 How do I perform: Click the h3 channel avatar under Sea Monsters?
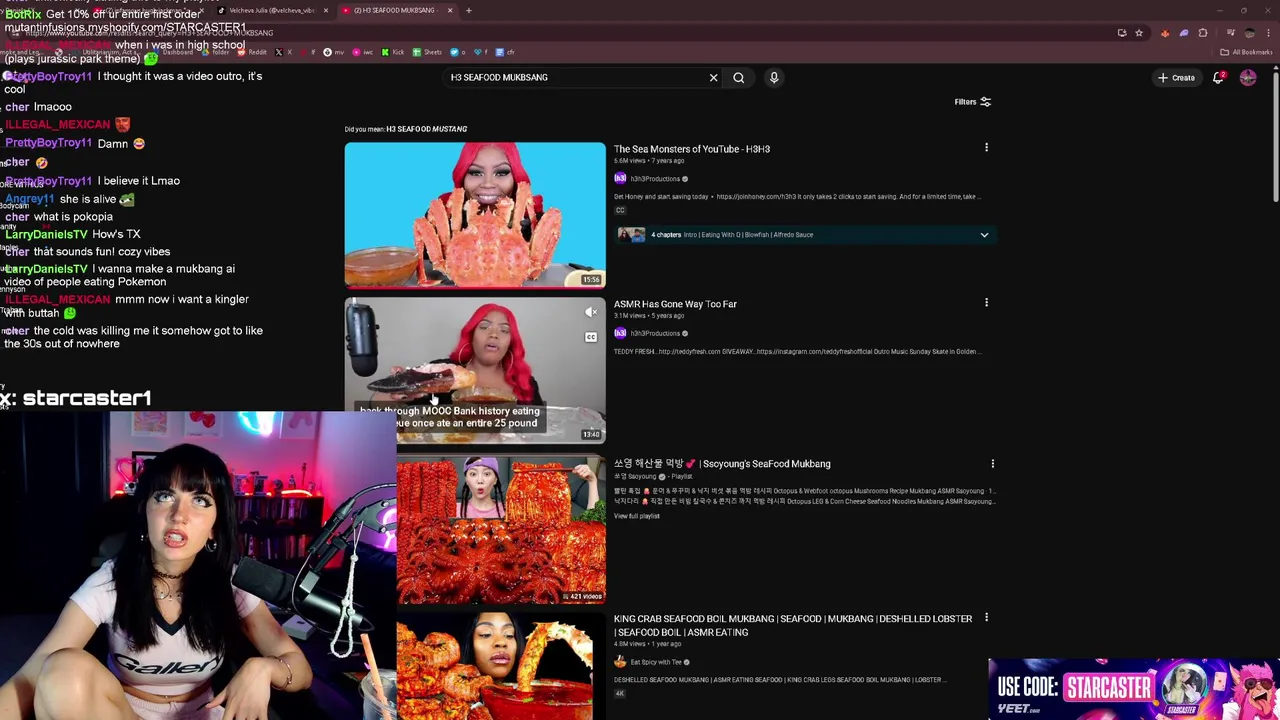tap(620, 178)
